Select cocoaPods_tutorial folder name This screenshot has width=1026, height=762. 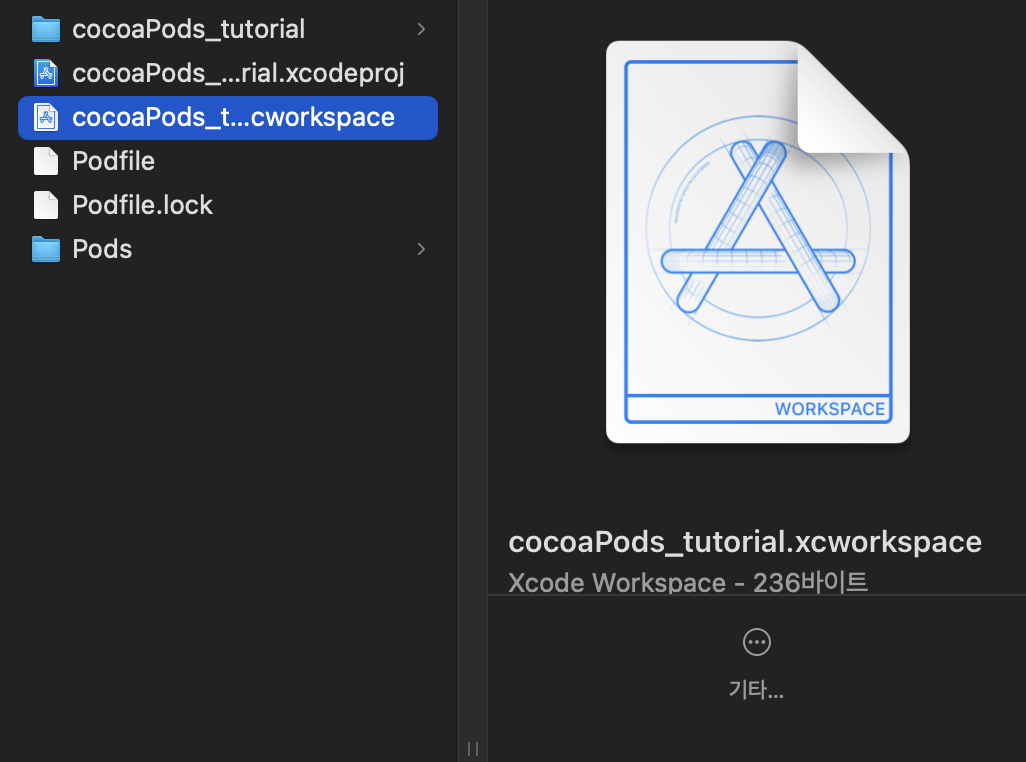coord(188,29)
